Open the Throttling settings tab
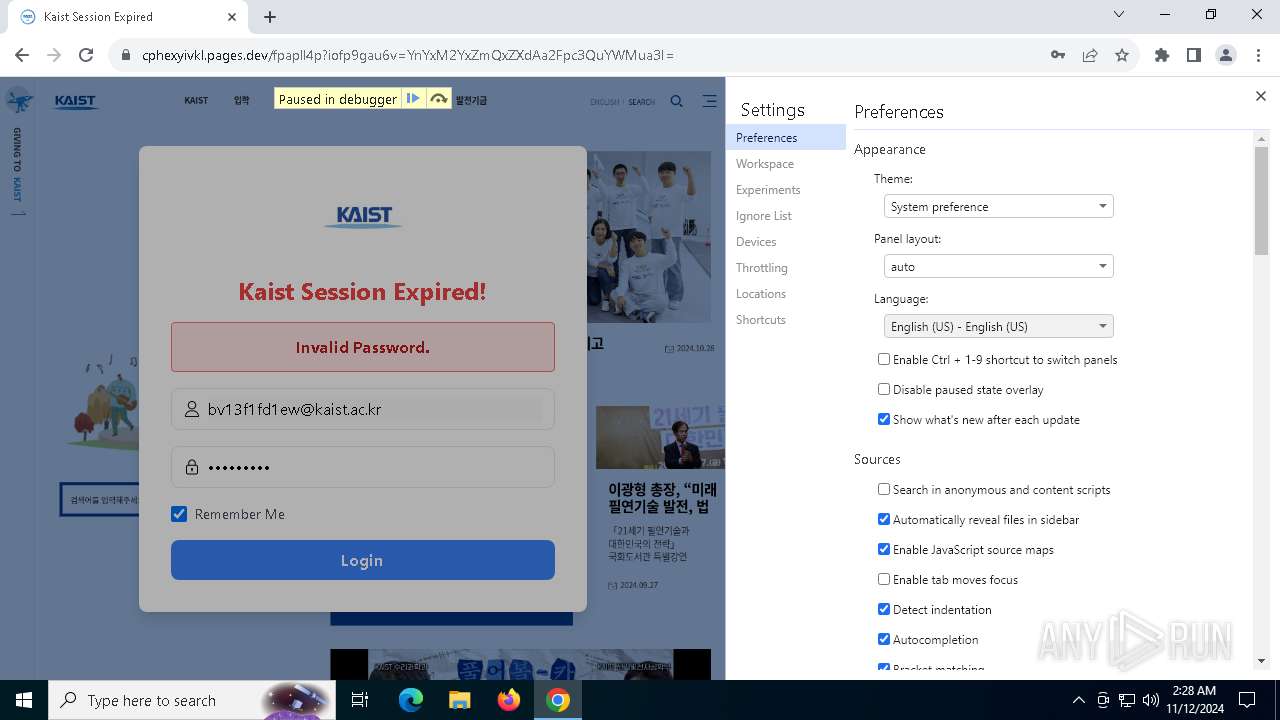The image size is (1280, 720). click(x=786, y=267)
